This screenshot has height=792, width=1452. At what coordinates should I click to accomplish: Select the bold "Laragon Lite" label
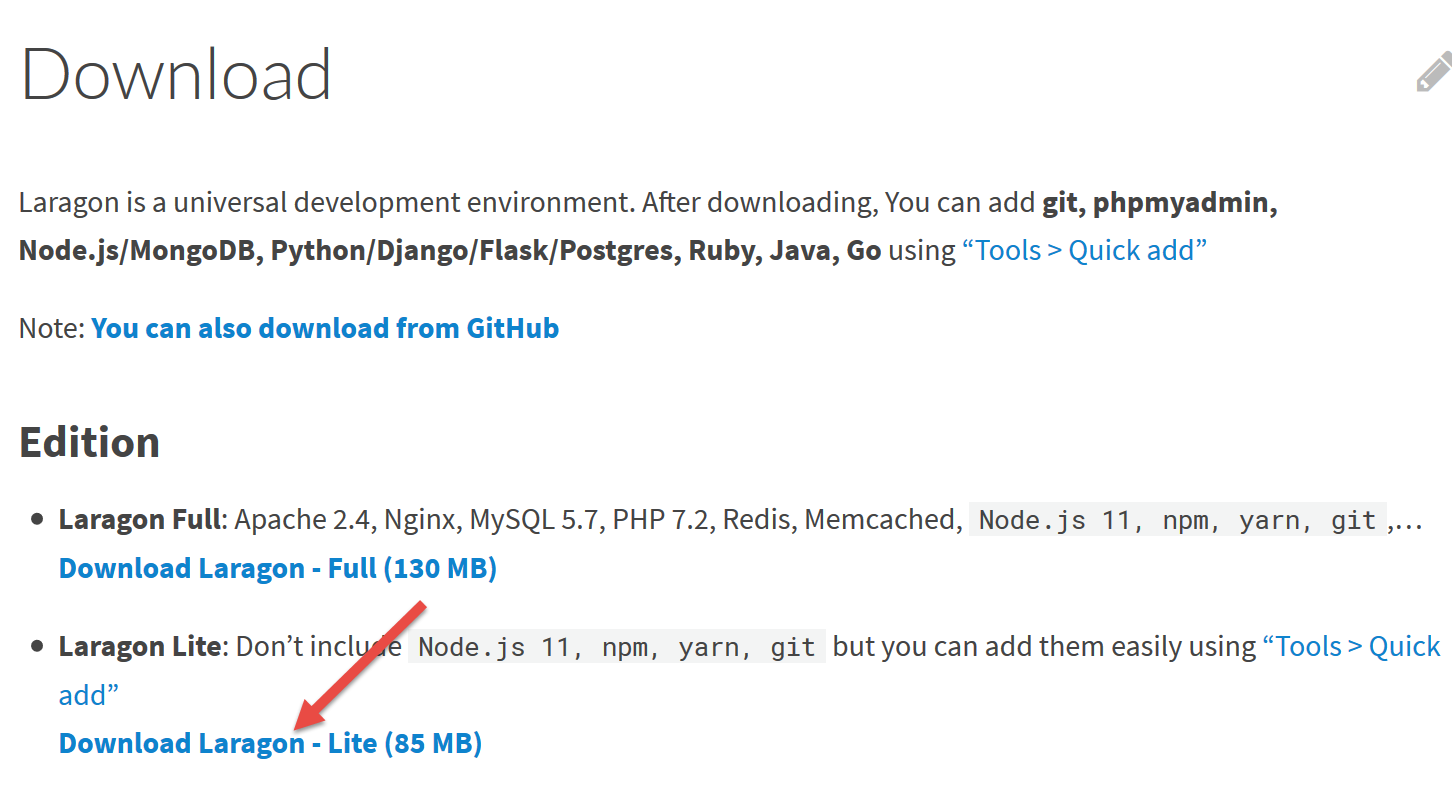tap(139, 646)
